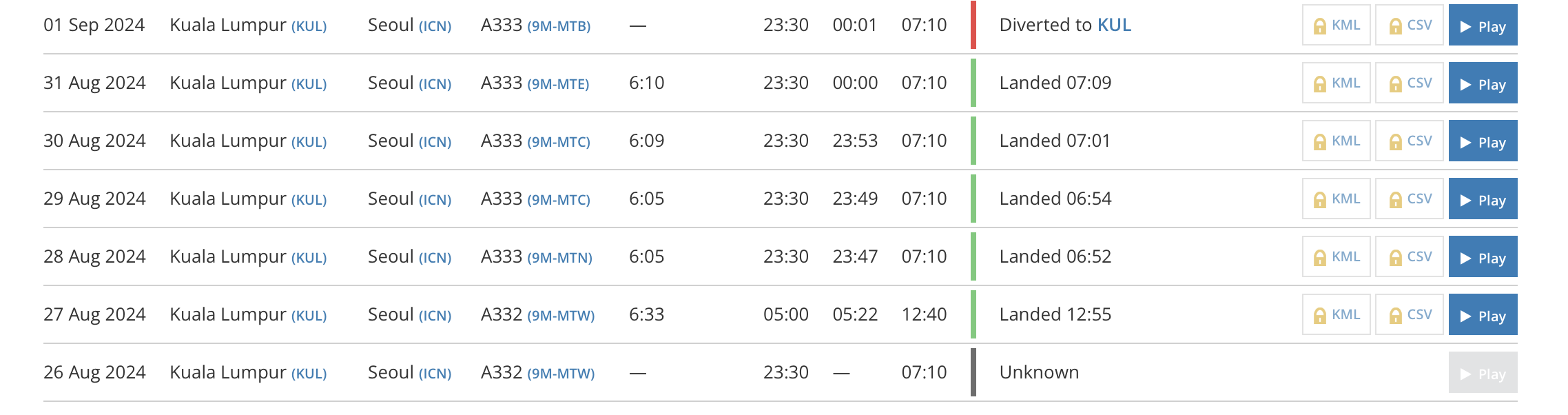This screenshot has height=415, width=1568.
Task: Open the KUL link in Diverted status
Action: (1114, 26)
